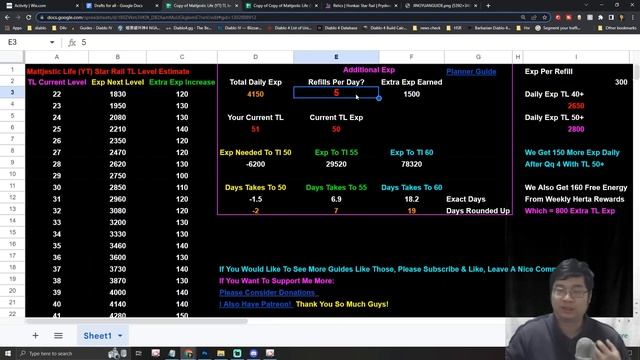This screenshot has height=360, width=640.
Task: Open Task View on the taskbar
Action: click(139, 353)
